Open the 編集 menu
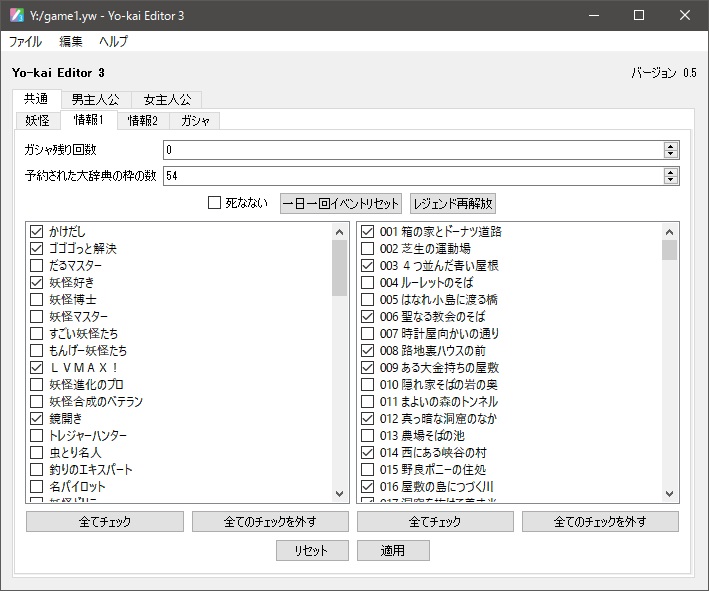 pyautogui.click(x=71, y=42)
